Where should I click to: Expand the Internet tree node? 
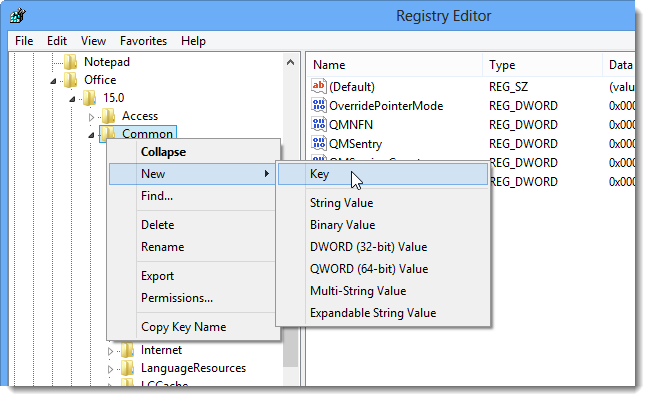pos(110,352)
